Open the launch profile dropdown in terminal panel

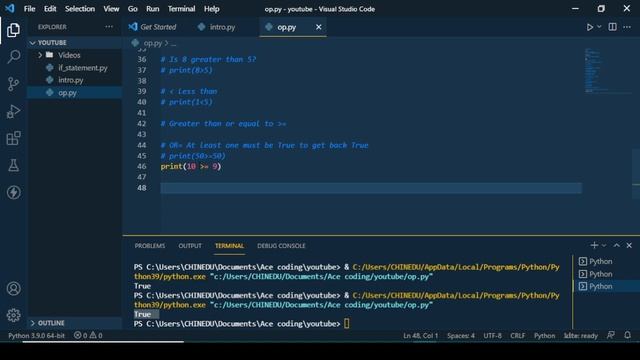[604, 245]
